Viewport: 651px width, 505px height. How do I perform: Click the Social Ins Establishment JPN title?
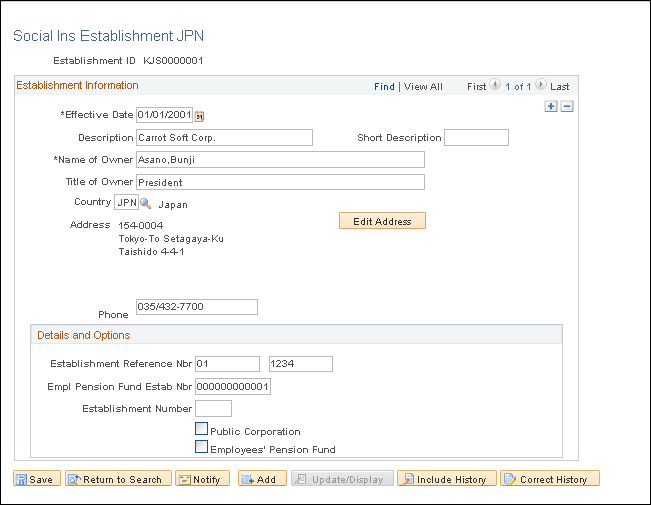coord(108,36)
